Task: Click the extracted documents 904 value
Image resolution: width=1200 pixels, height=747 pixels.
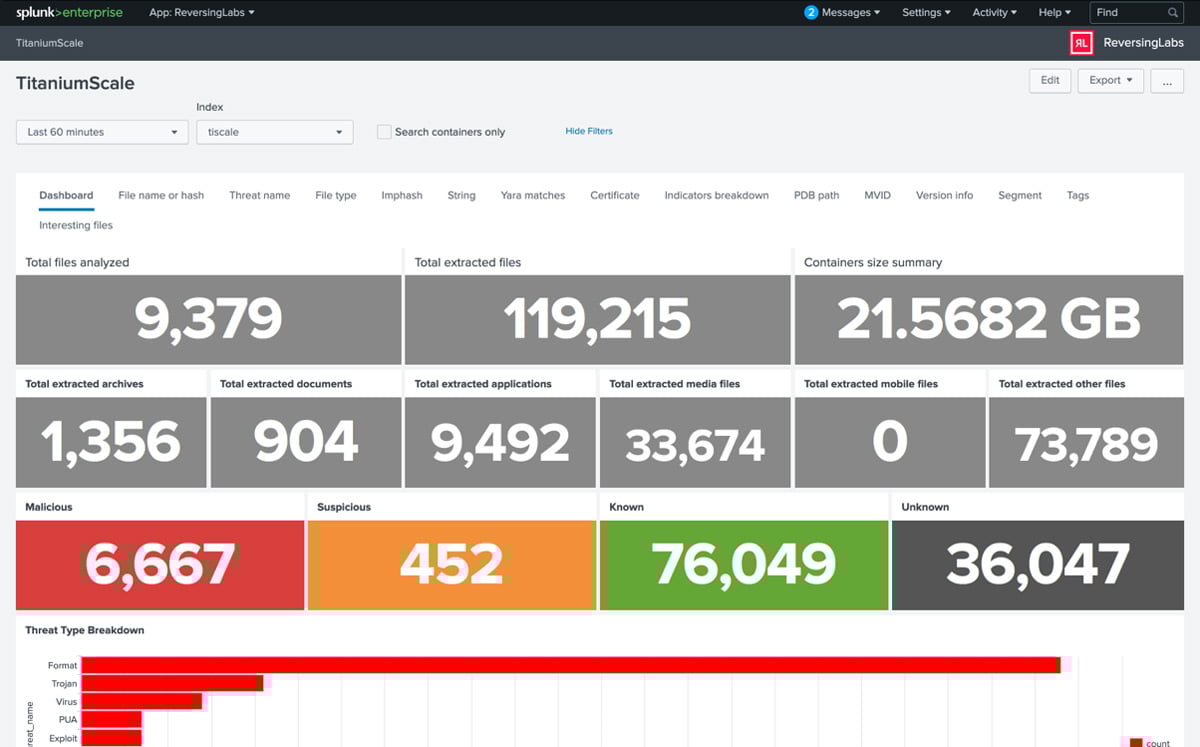Action: click(x=306, y=443)
